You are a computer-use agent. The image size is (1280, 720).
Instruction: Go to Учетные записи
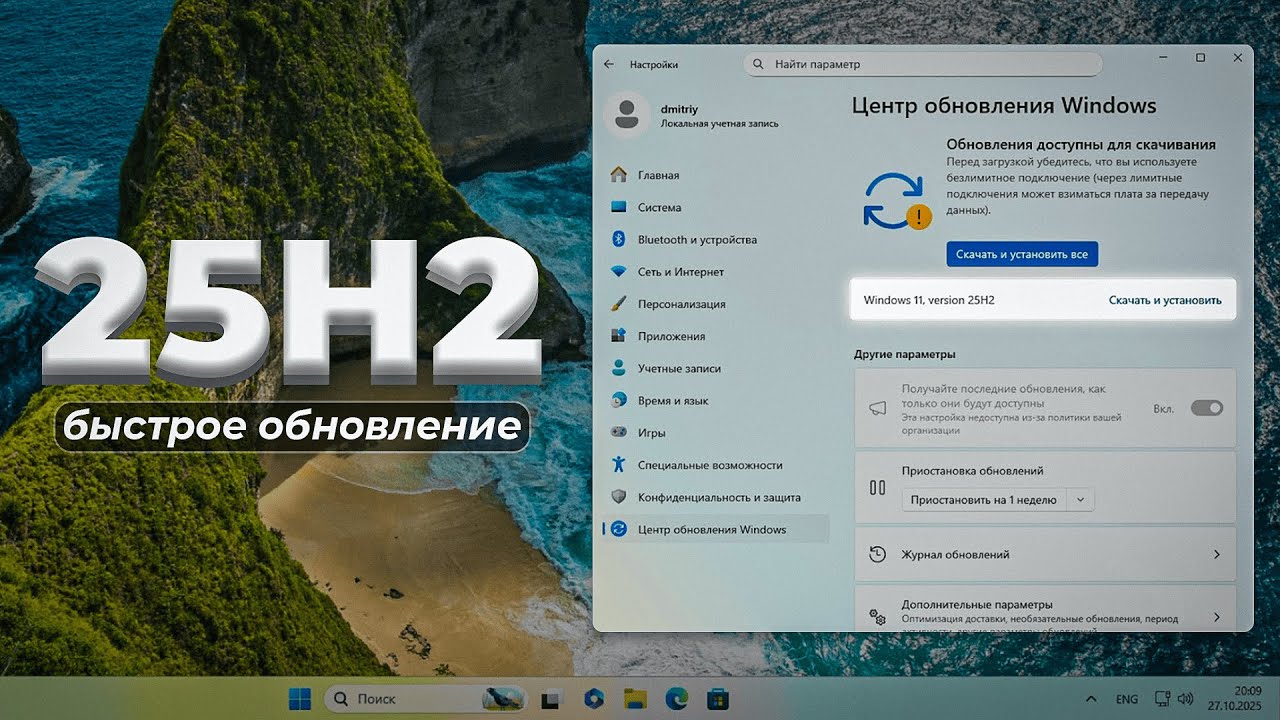click(716, 368)
